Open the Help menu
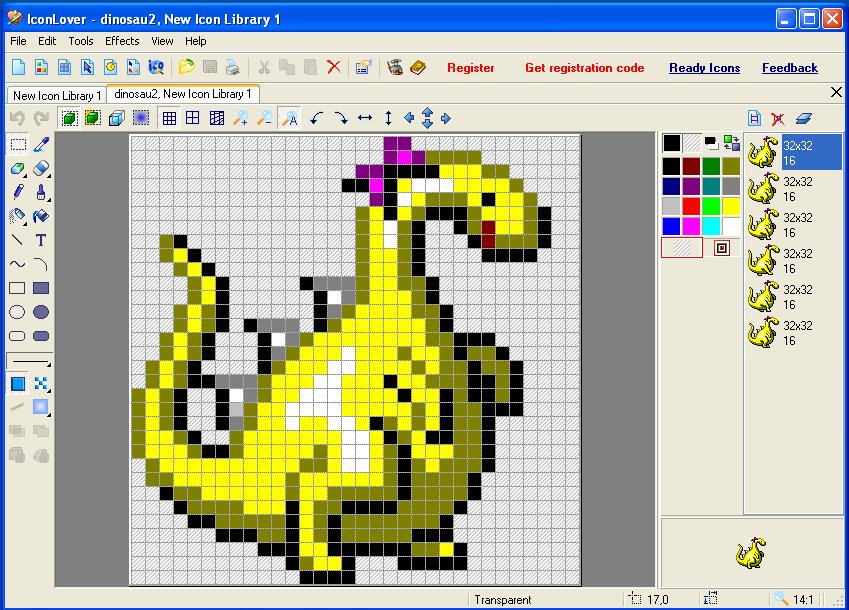This screenshot has height=610, width=849. click(195, 41)
